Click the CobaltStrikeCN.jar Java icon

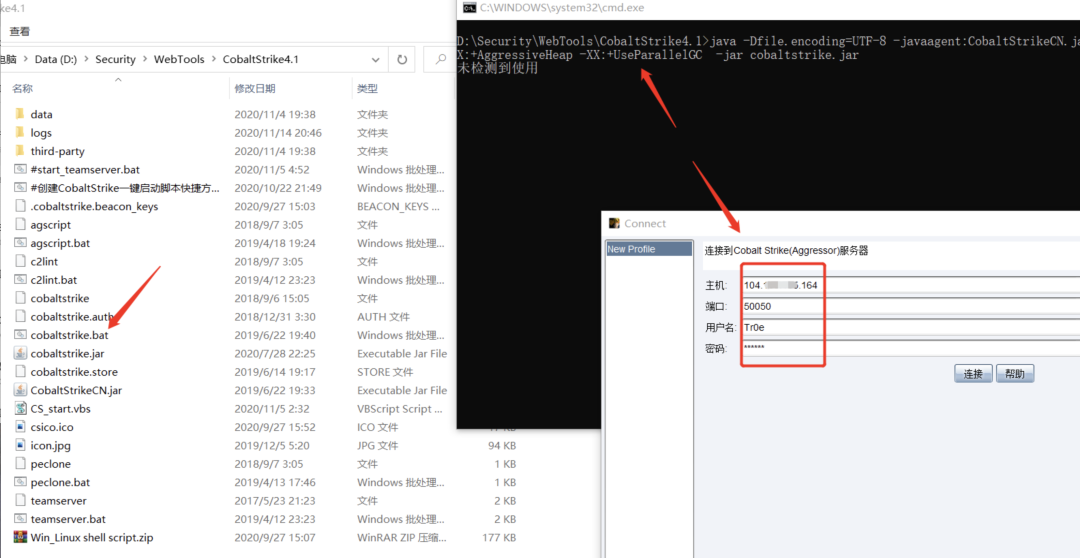(20, 390)
